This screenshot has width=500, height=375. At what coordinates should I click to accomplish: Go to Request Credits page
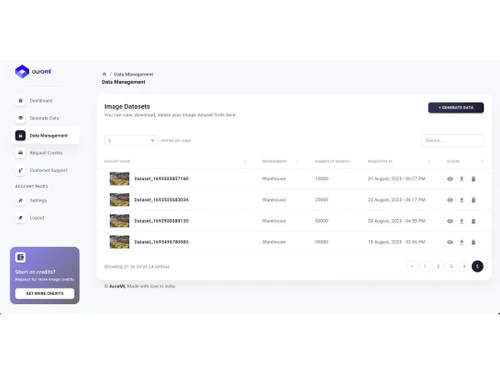[x=46, y=153]
